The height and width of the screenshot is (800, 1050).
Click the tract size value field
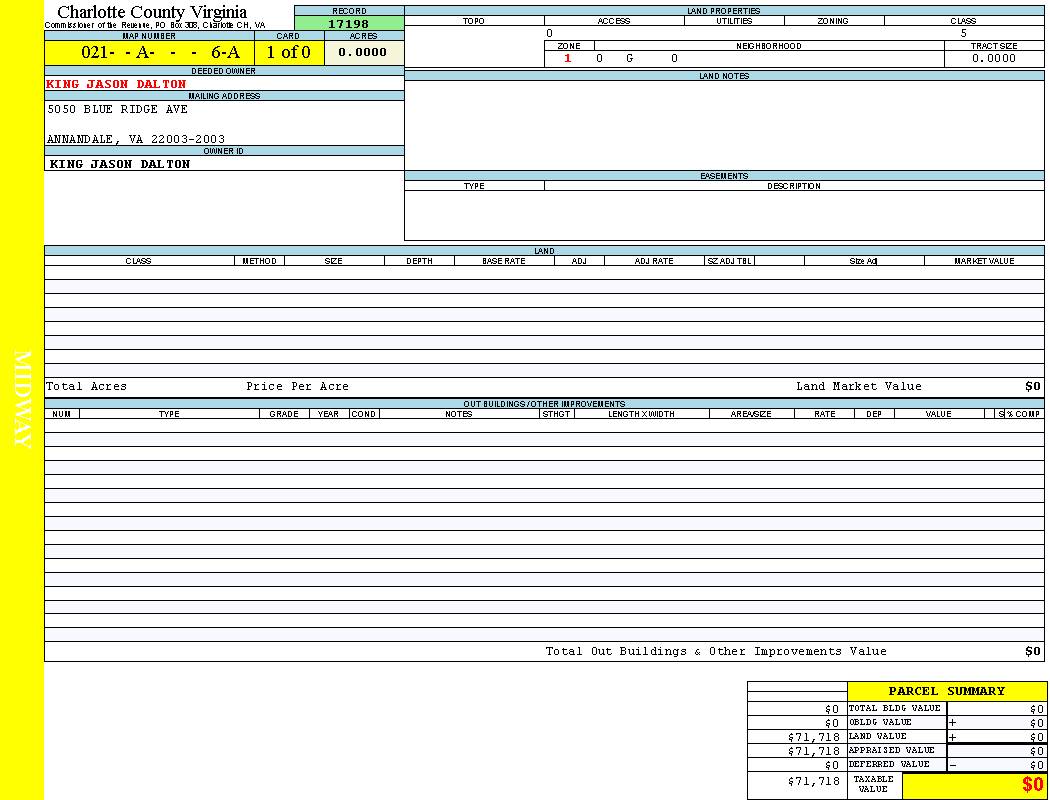(993, 58)
